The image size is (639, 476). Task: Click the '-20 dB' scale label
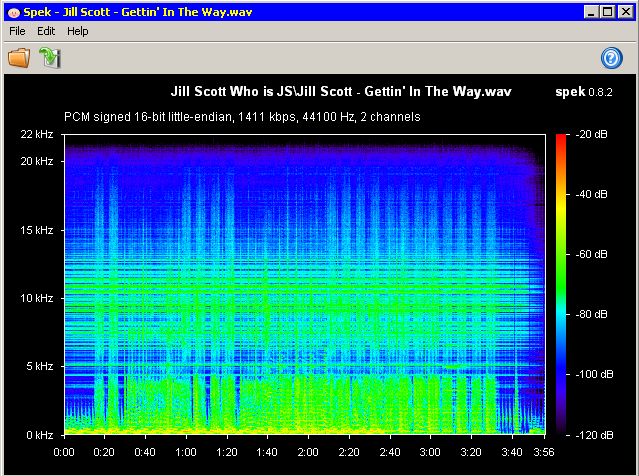coord(591,134)
